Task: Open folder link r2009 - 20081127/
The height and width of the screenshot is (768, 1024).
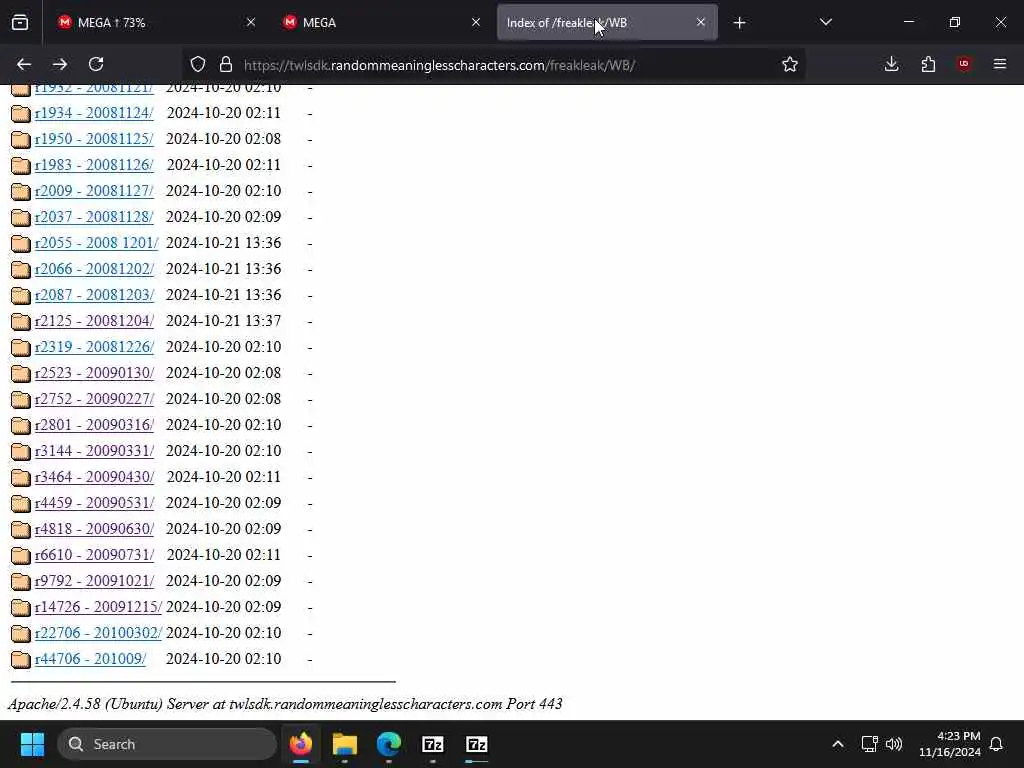Action: [x=94, y=191]
